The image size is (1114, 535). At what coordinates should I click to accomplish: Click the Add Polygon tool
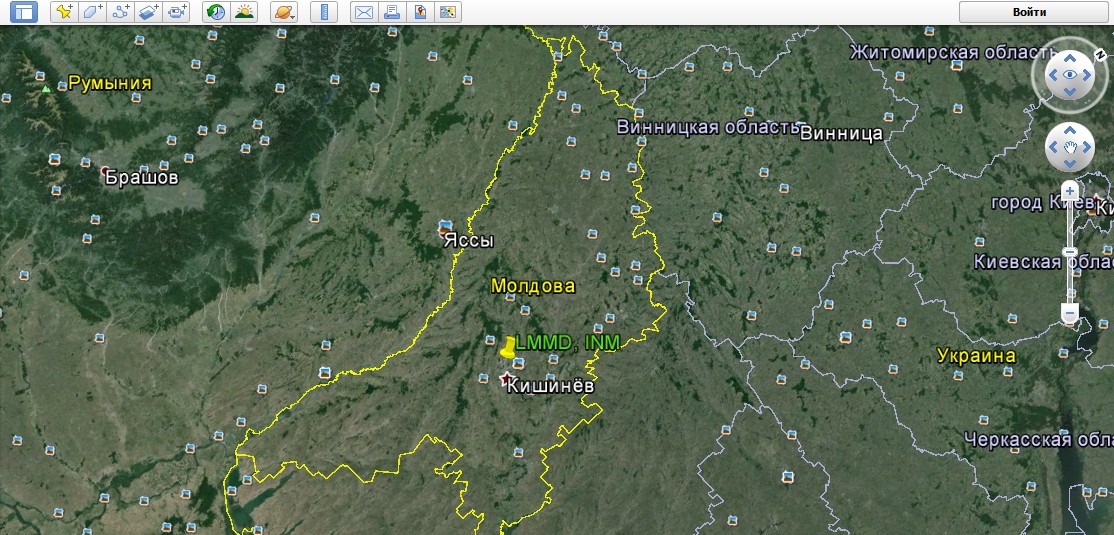click(x=92, y=12)
